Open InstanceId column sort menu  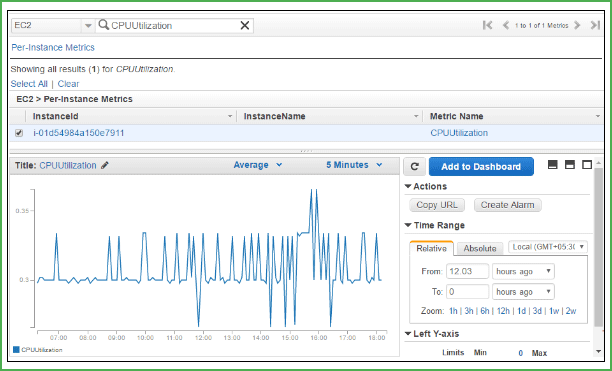pos(230,116)
